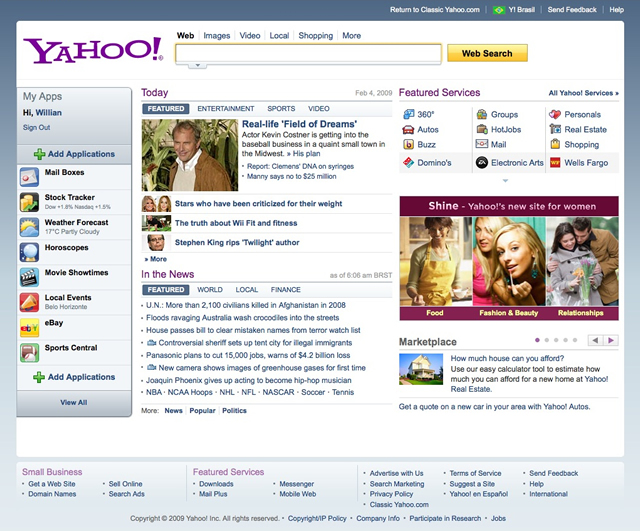
Task: Open the Stock Tracker app icon
Action: (x=29, y=202)
